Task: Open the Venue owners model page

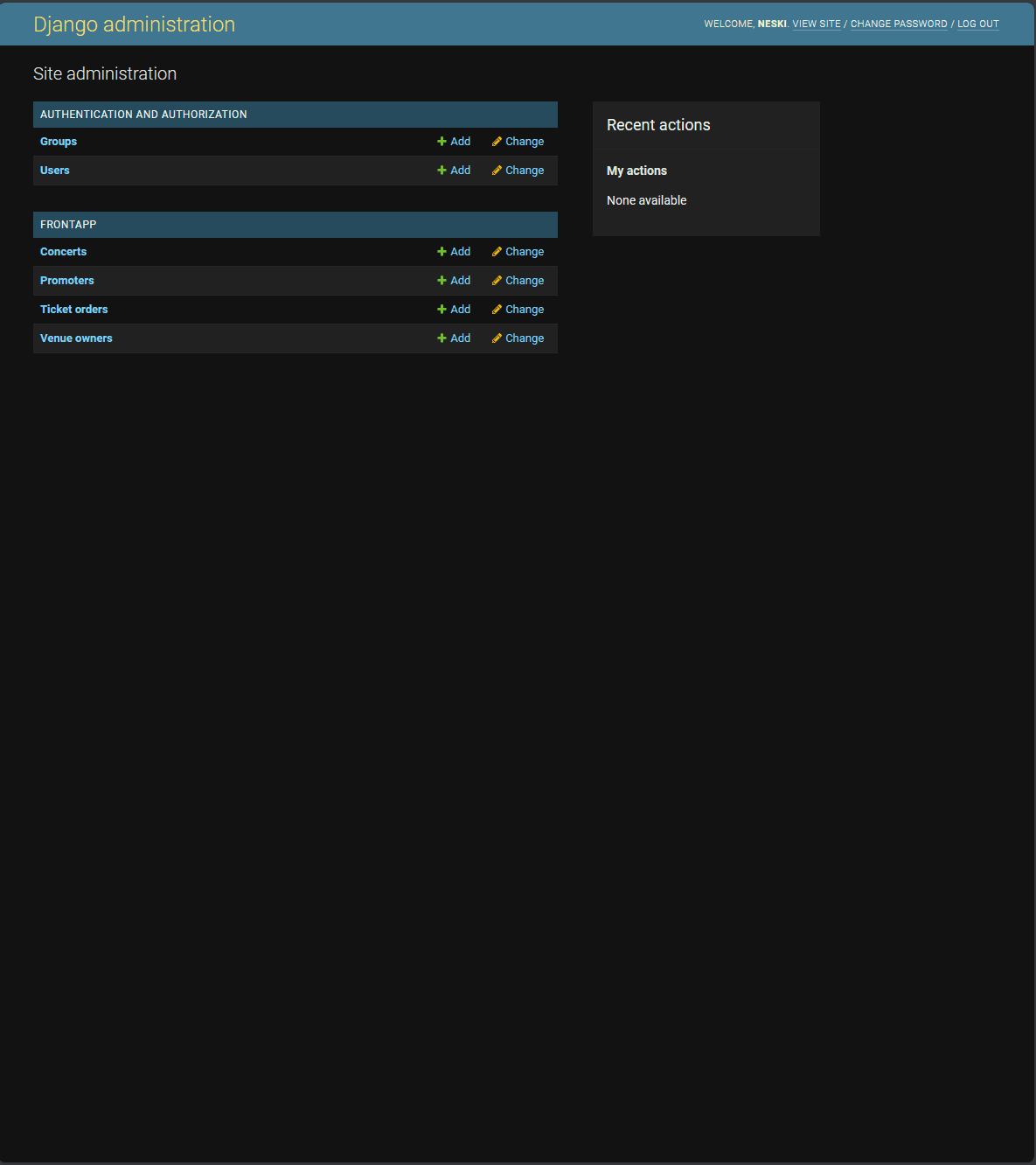Action: coord(75,338)
